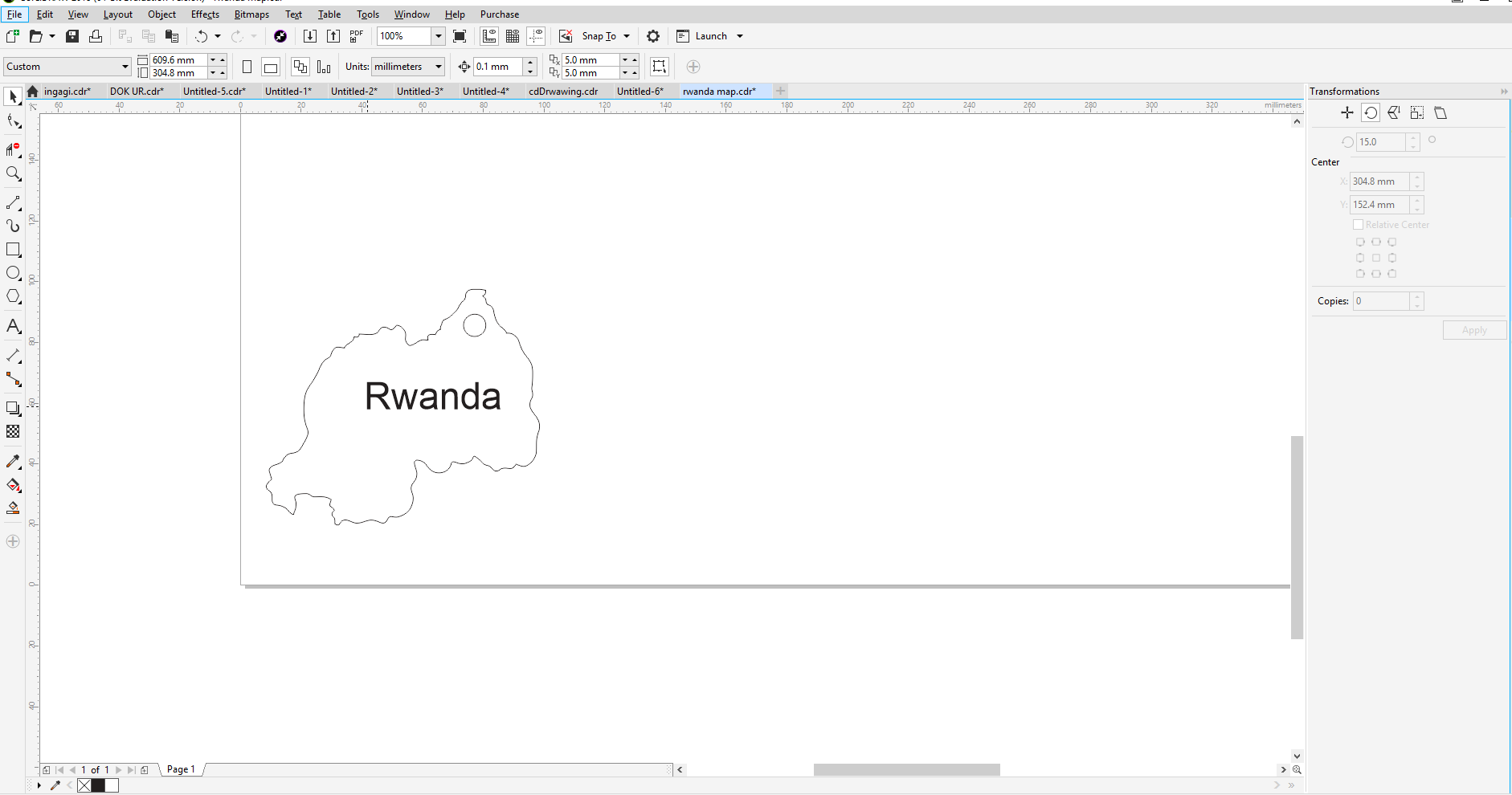Toggle Rotate transformation mode
This screenshot has width=1512, height=795.
[1371, 113]
